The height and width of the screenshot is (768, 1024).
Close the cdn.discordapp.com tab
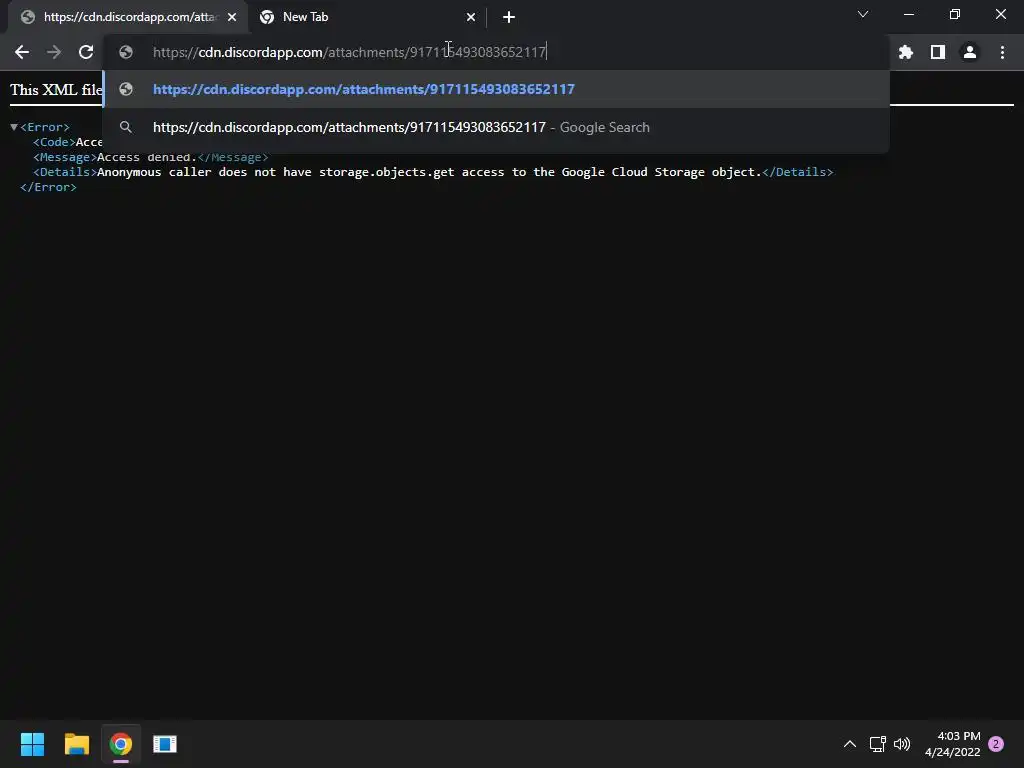[232, 17]
